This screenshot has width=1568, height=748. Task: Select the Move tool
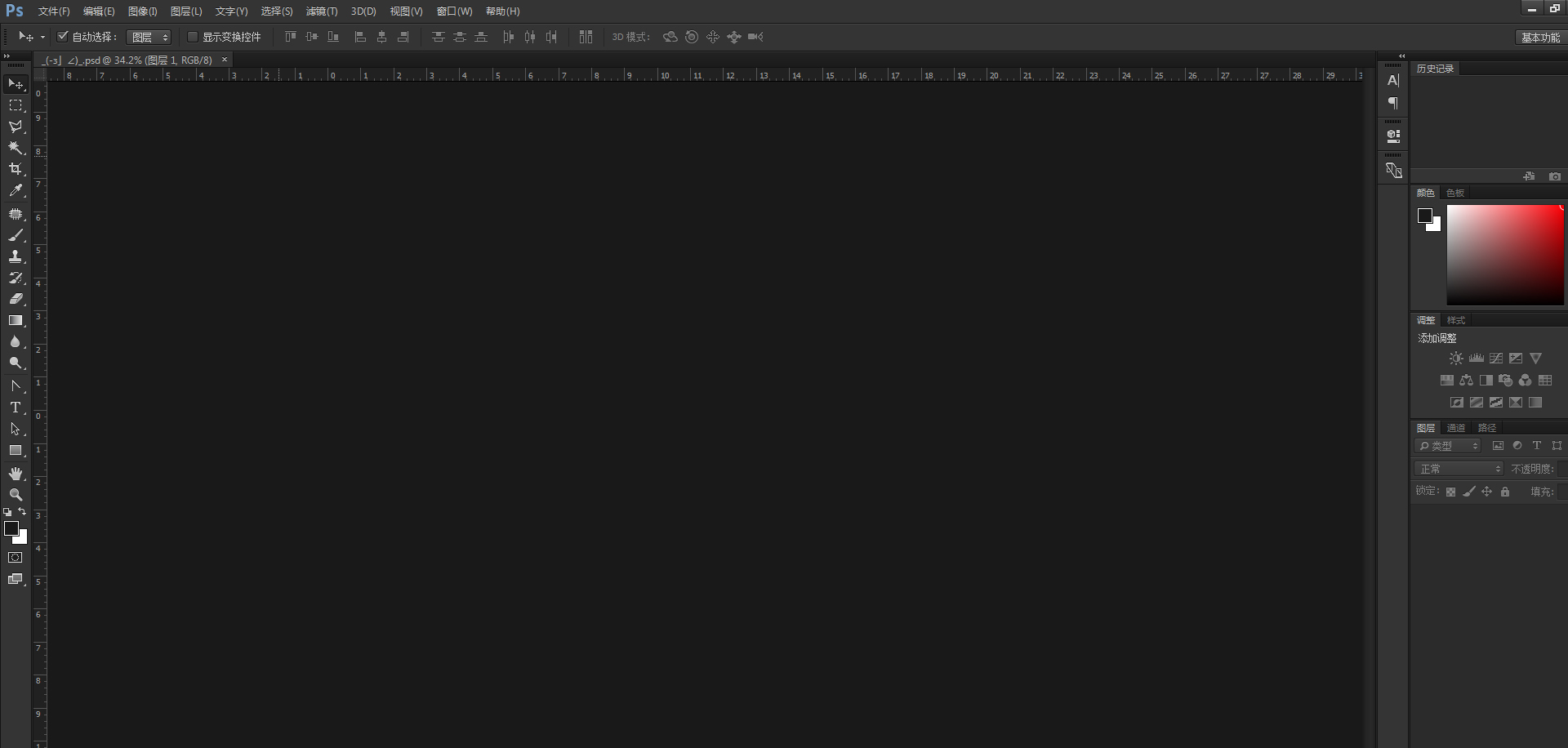16,84
